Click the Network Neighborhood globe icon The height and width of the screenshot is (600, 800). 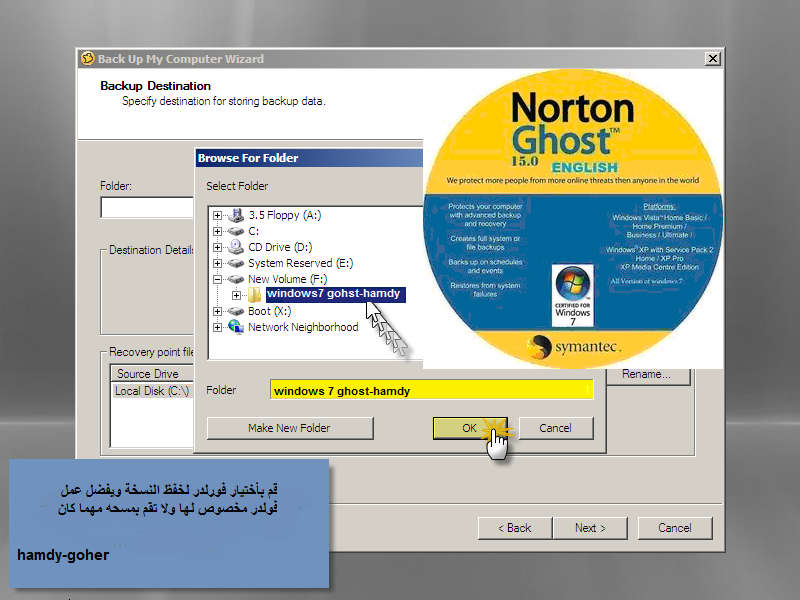tap(236, 327)
